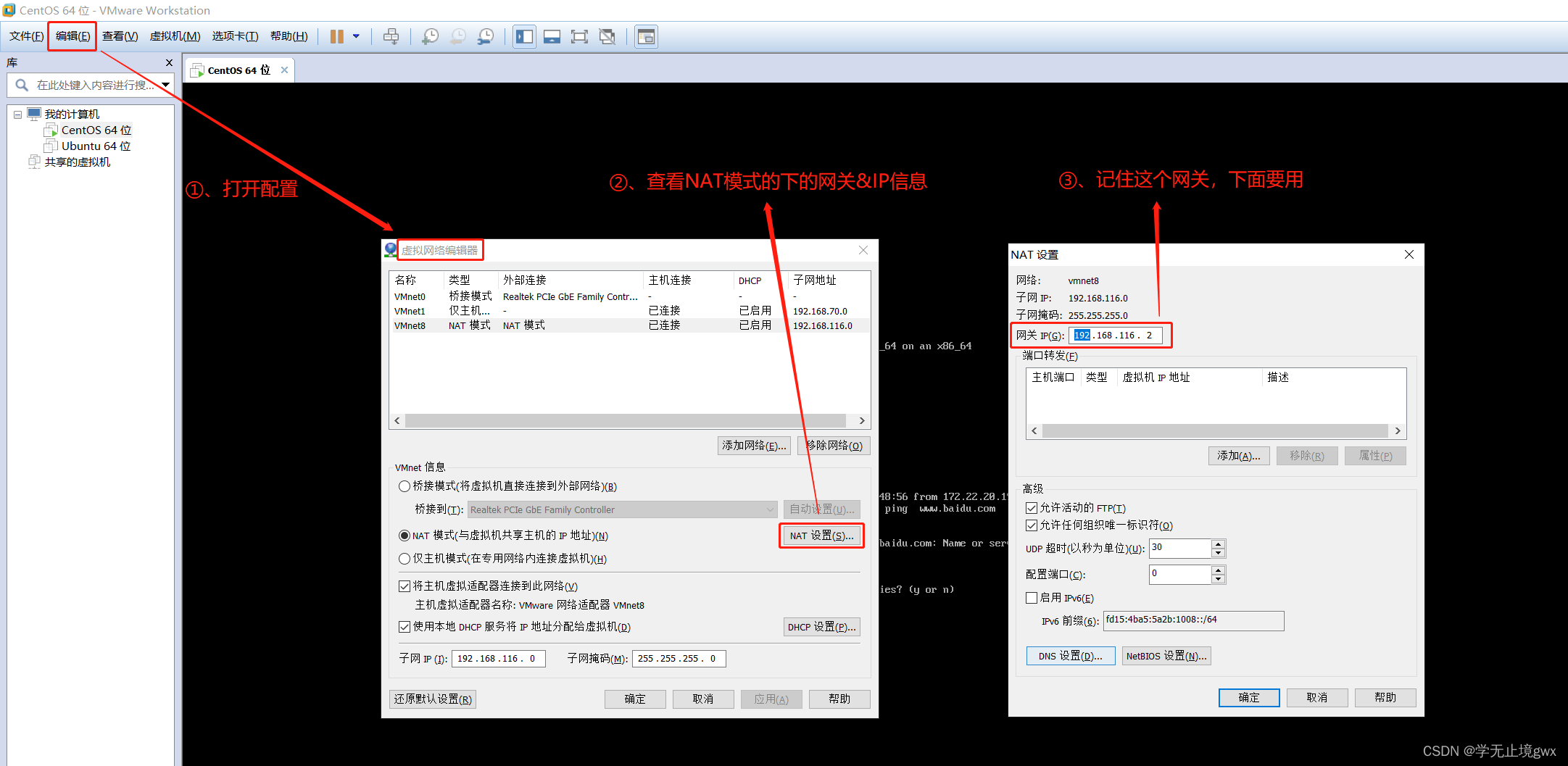Toggle the show library sidebar toolbar icon

(524, 36)
